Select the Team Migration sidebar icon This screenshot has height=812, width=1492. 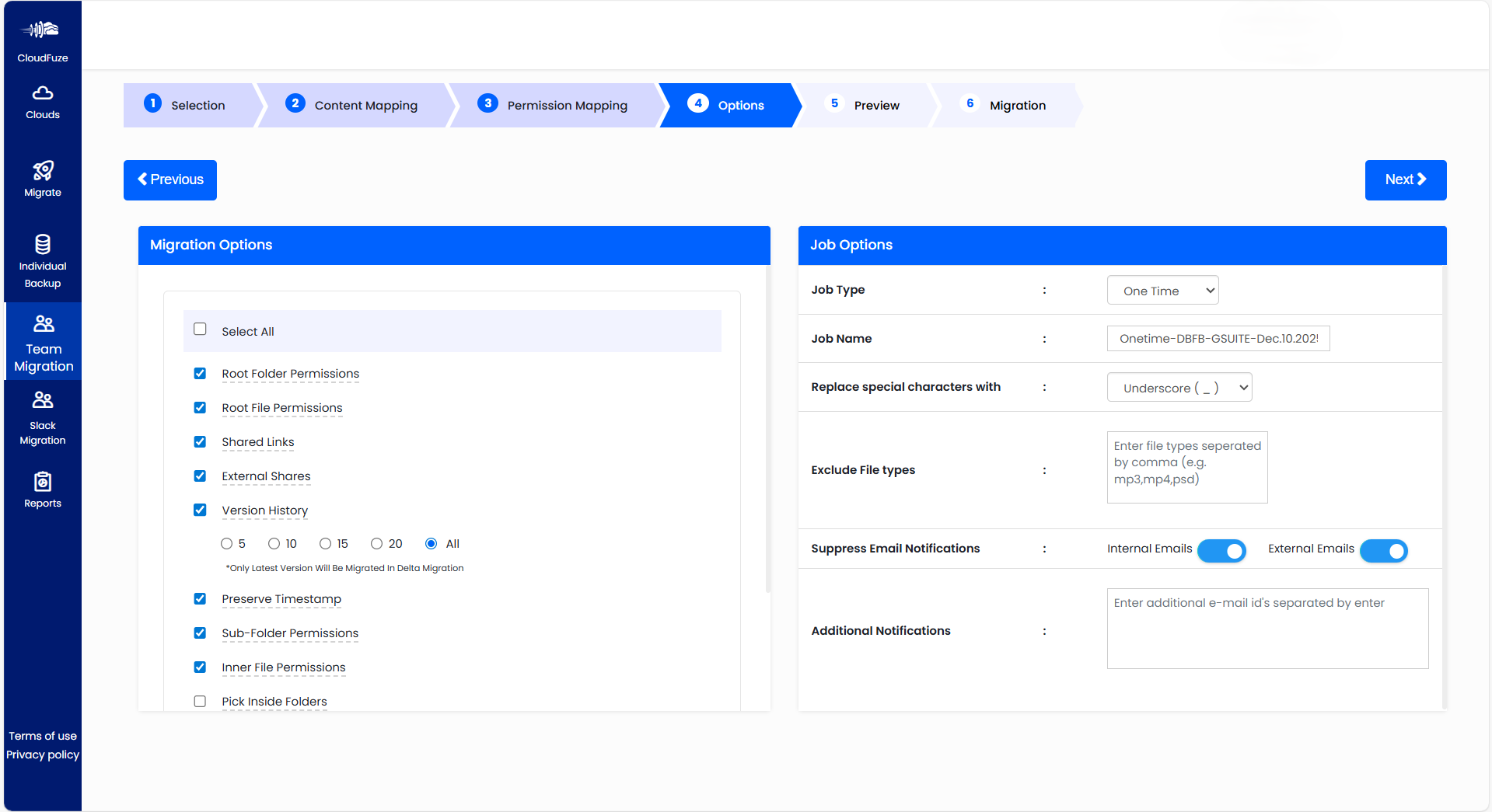click(x=44, y=323)
